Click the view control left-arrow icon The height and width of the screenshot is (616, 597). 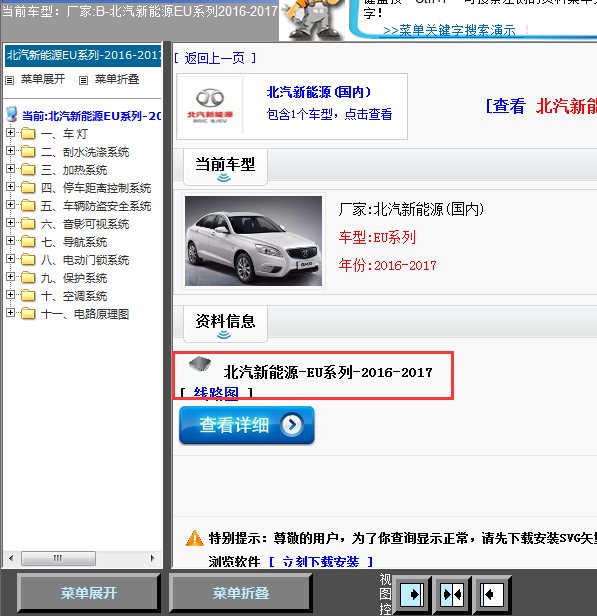[492, 595]
